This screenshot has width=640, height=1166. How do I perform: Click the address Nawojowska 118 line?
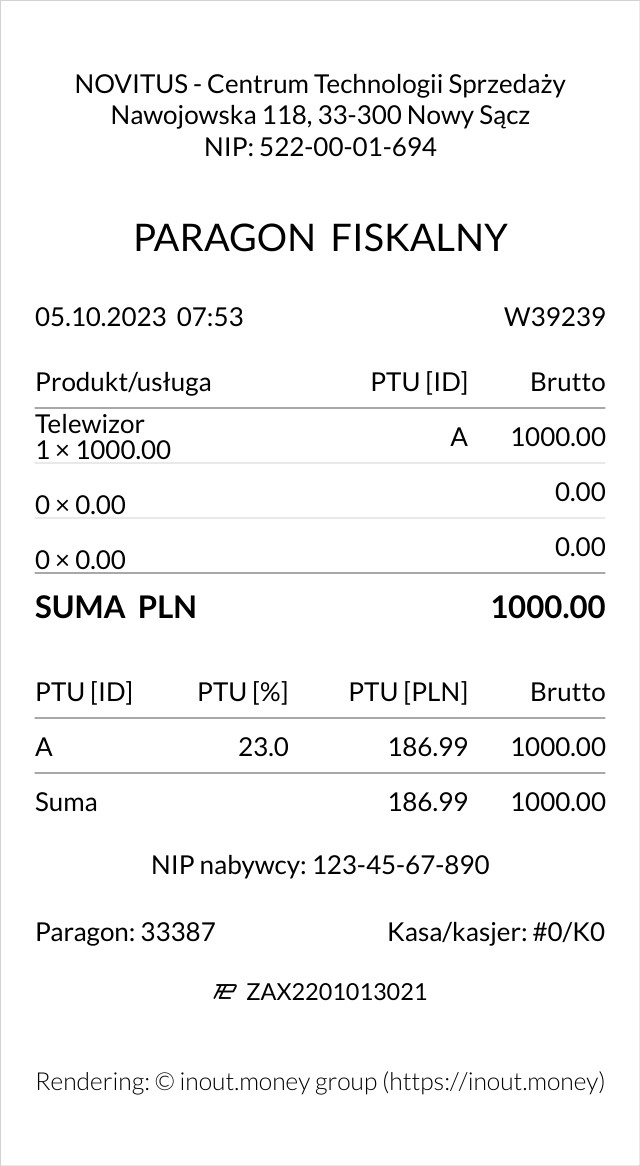click(x=320, y=116)
